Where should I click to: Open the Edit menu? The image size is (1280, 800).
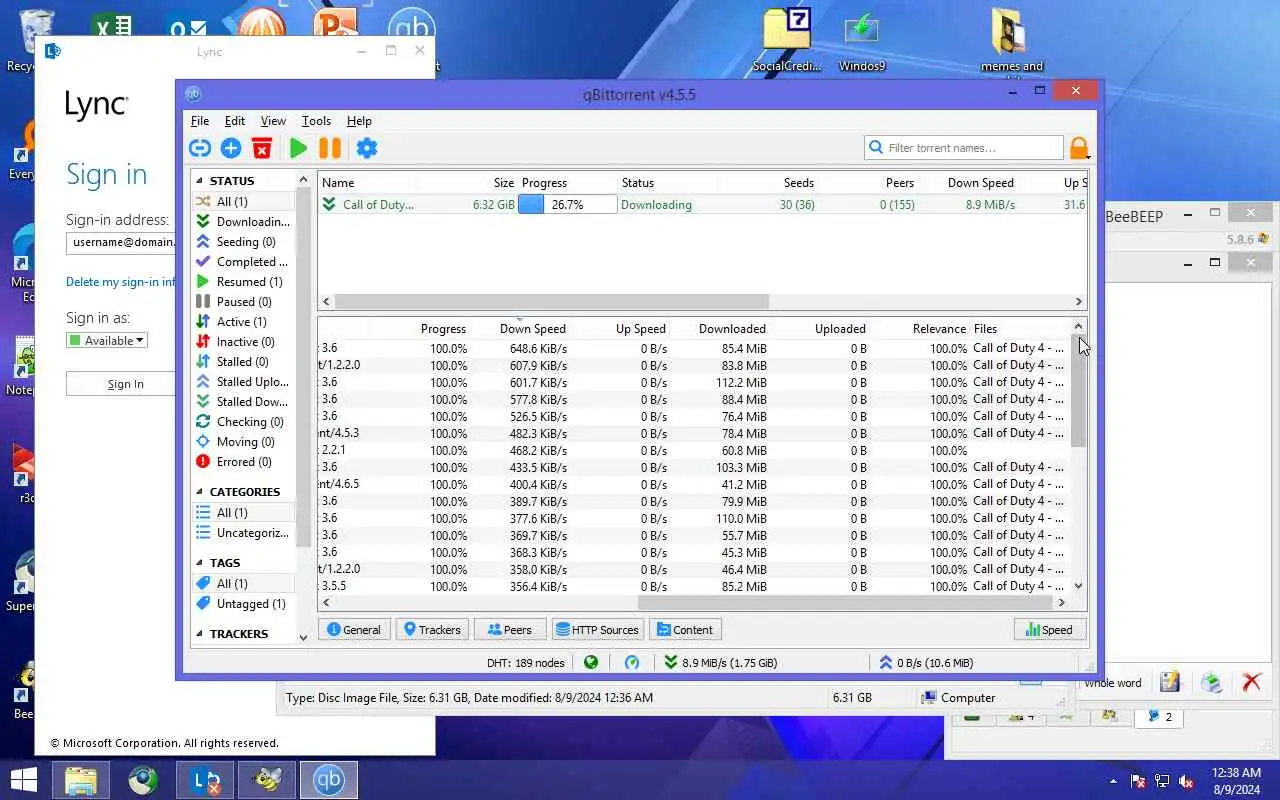click(x=235, y=121)
